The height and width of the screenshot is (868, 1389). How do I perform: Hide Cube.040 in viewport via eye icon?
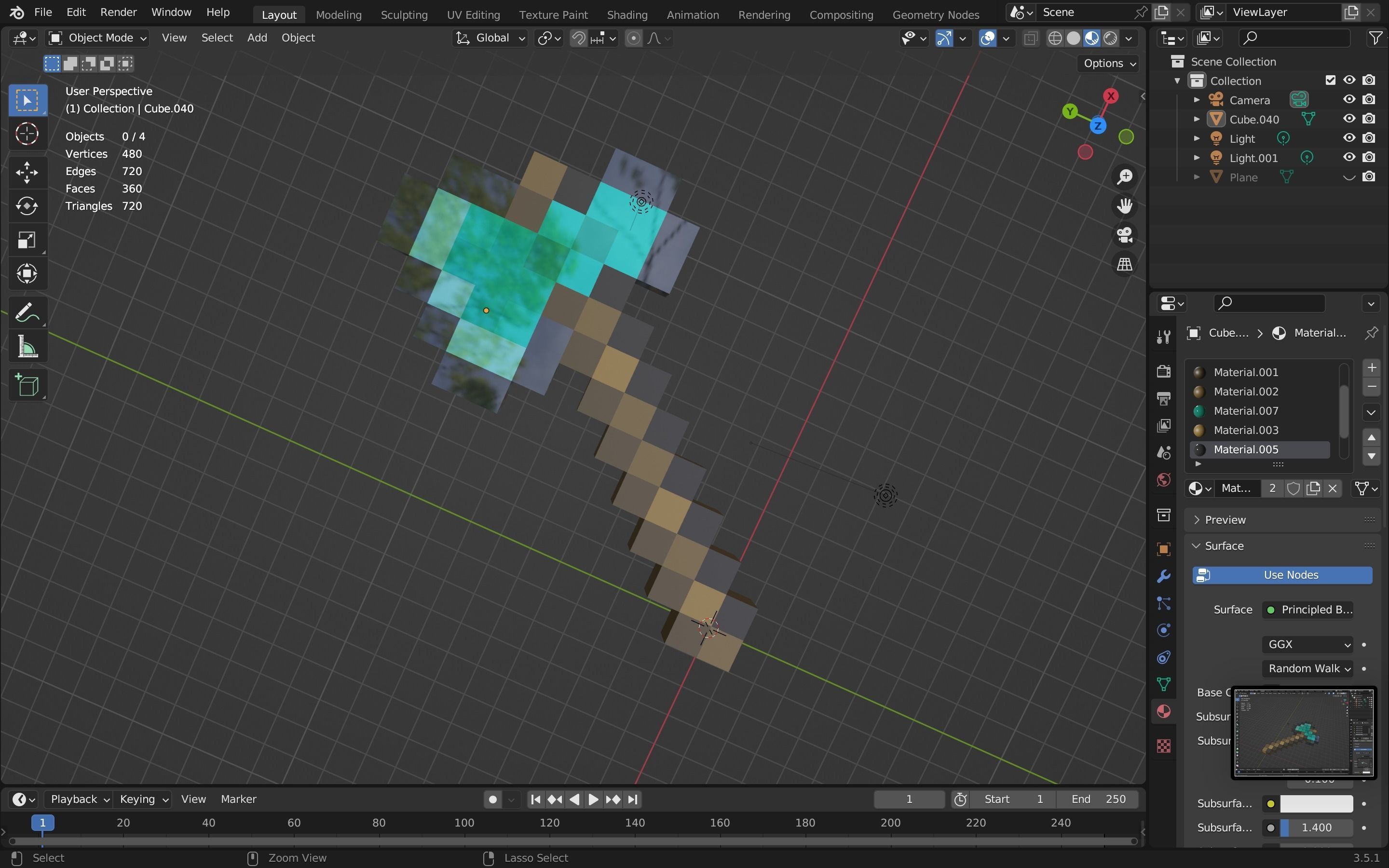tap(1349, 119)
